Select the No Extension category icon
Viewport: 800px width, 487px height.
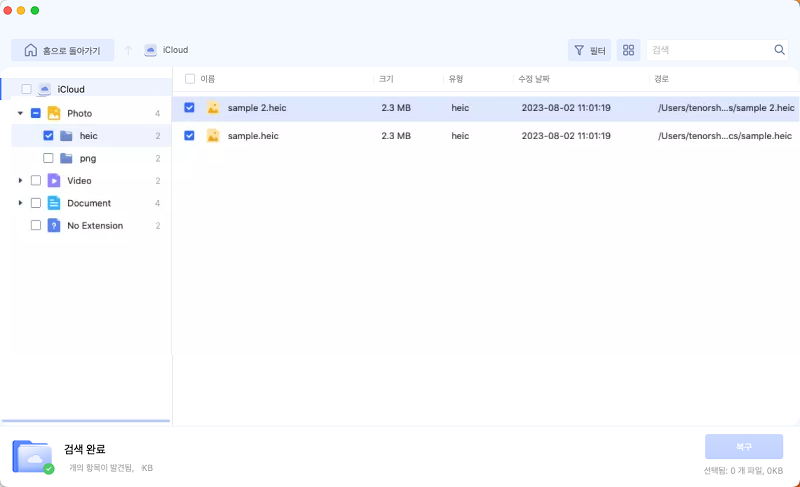(54, 226)
